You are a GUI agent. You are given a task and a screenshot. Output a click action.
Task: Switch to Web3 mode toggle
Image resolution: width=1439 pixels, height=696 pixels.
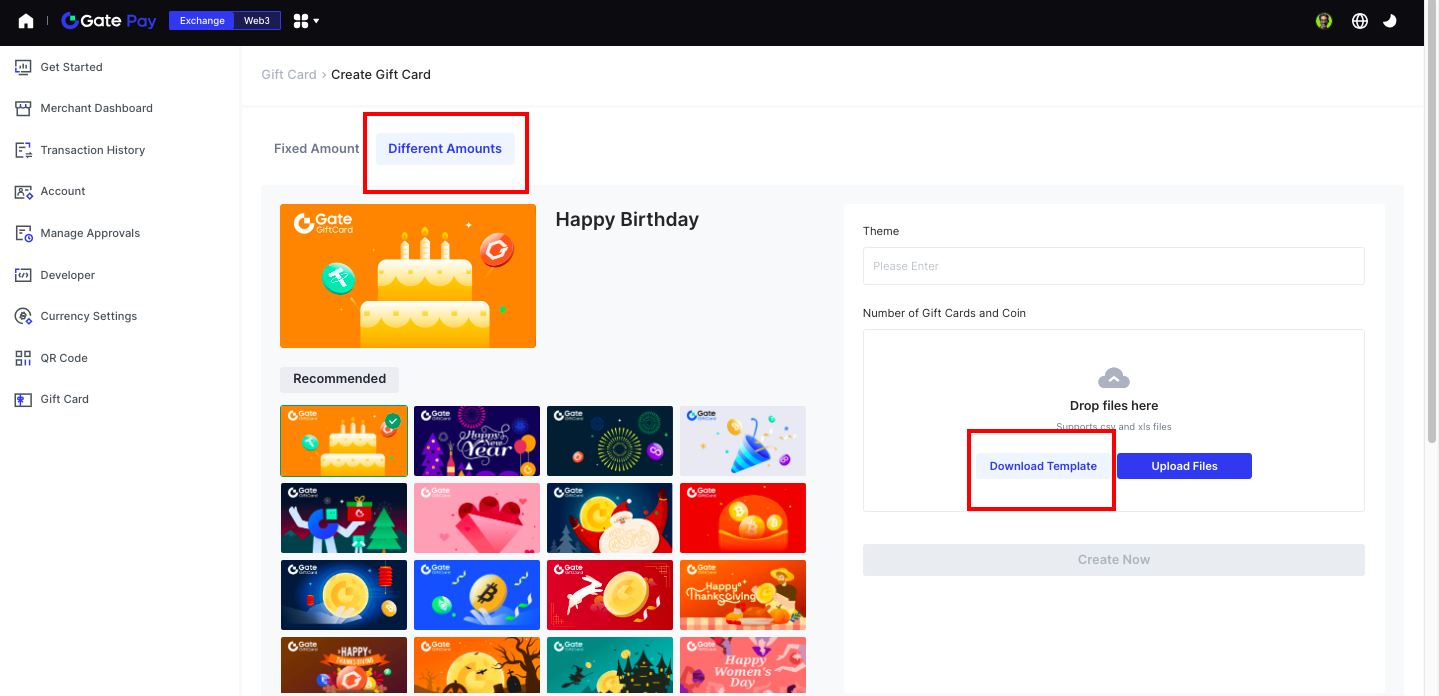coord(257,21)
